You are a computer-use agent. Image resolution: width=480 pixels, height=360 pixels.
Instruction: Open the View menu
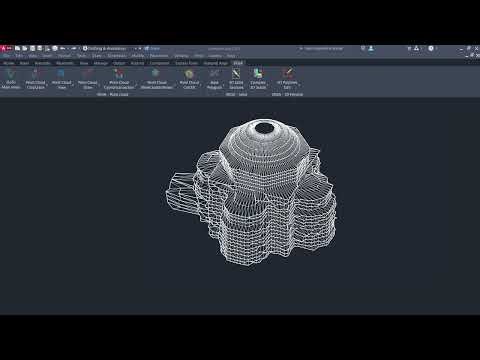32,56
